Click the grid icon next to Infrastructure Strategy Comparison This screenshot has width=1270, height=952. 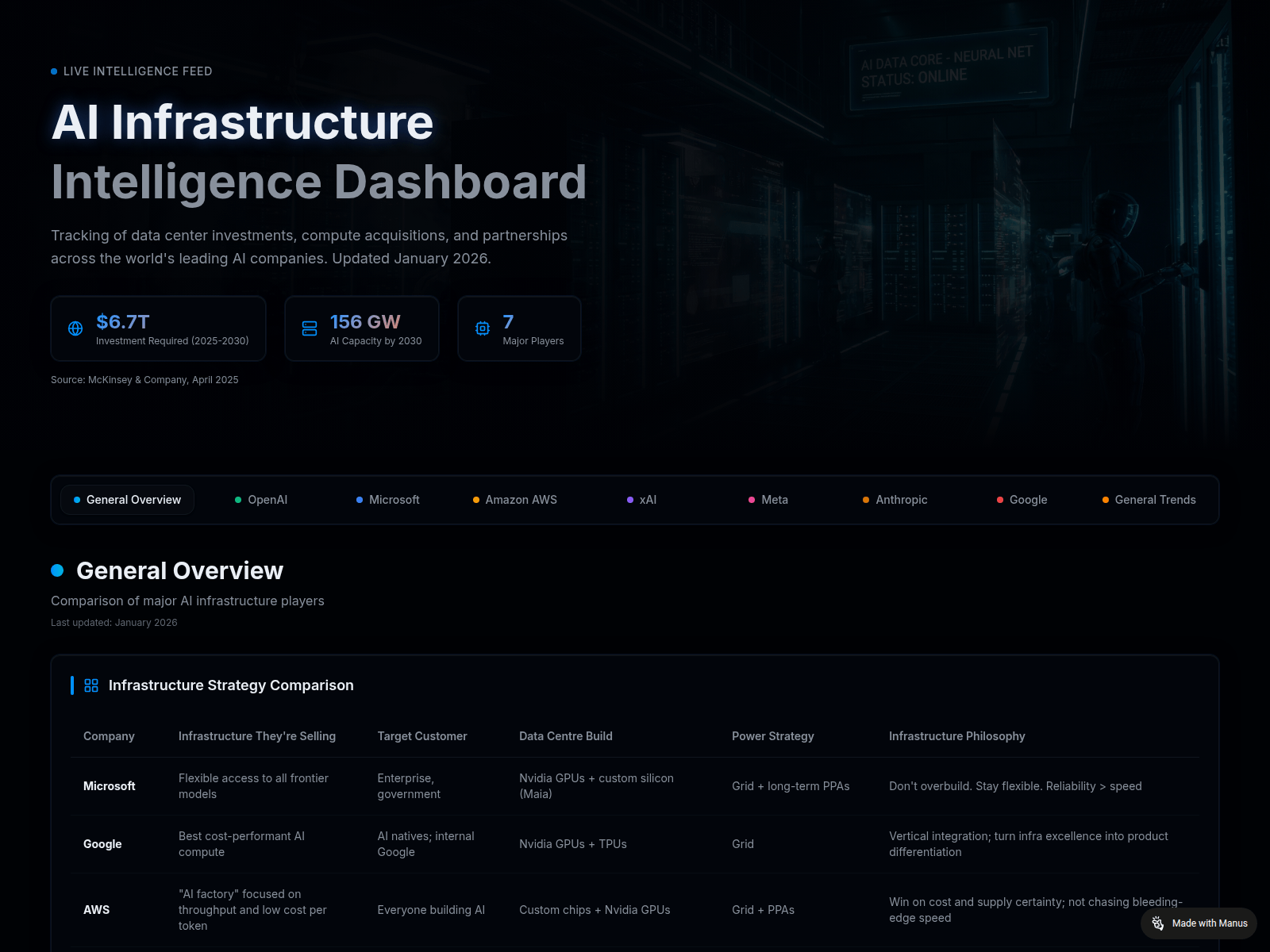[91, 685]
